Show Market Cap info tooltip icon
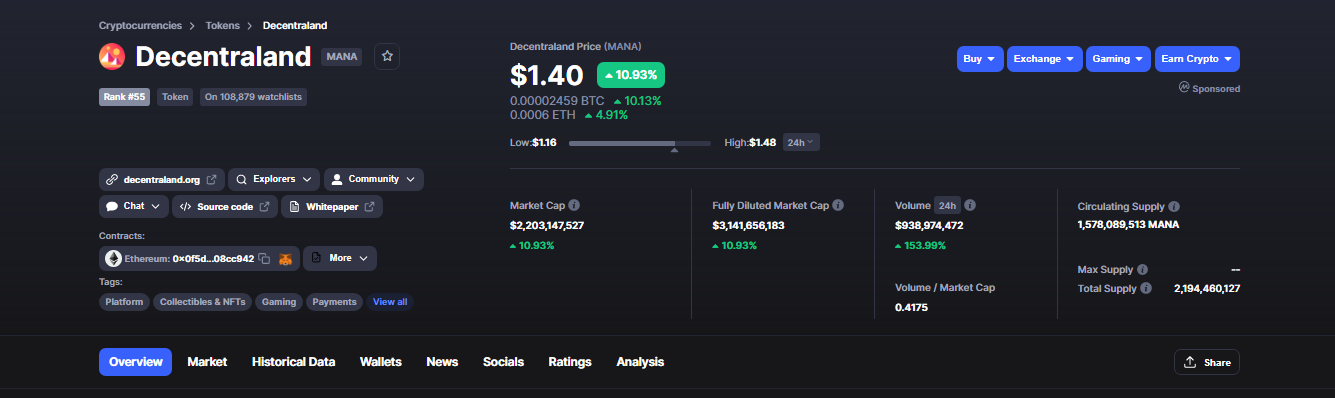The height and width of the screenshot is (398, 1335). [574, 205]
